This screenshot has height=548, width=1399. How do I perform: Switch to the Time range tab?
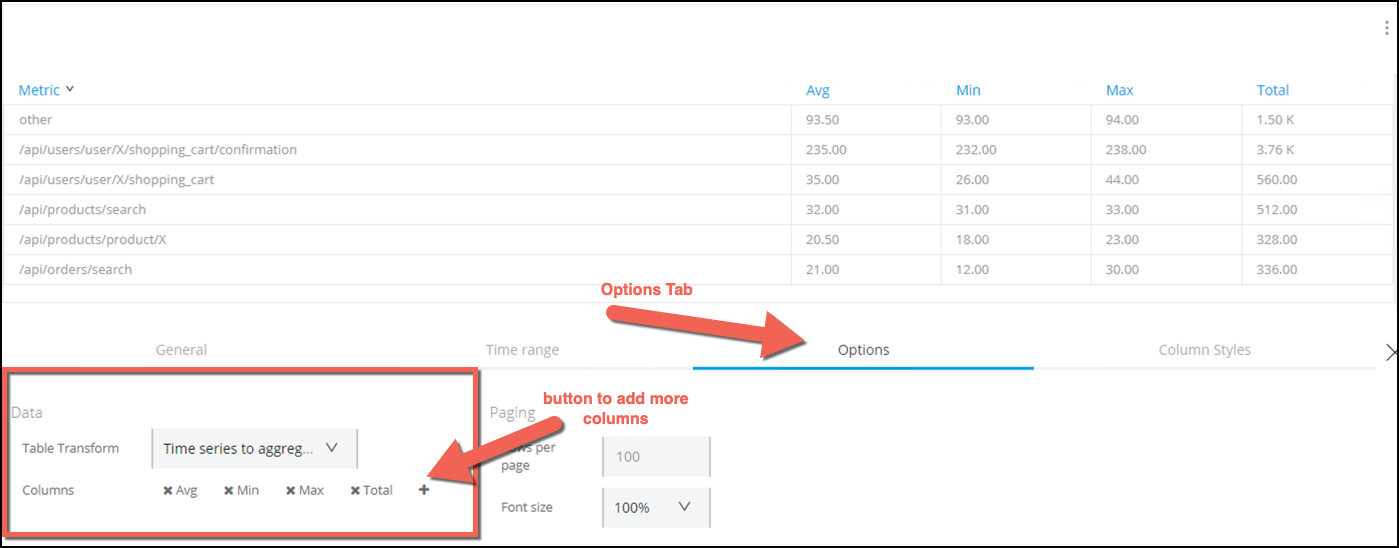522,350
